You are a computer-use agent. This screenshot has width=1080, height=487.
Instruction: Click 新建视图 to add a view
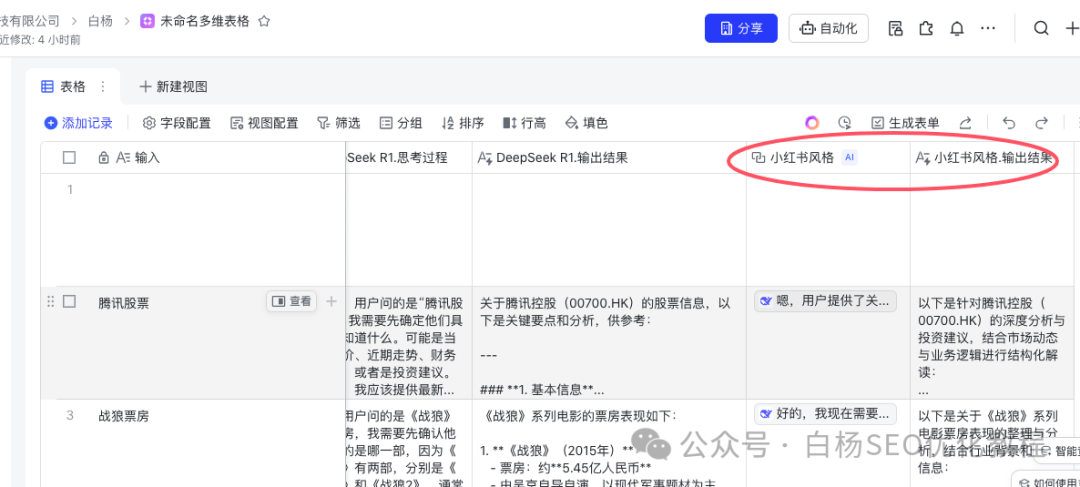point(173,87)
